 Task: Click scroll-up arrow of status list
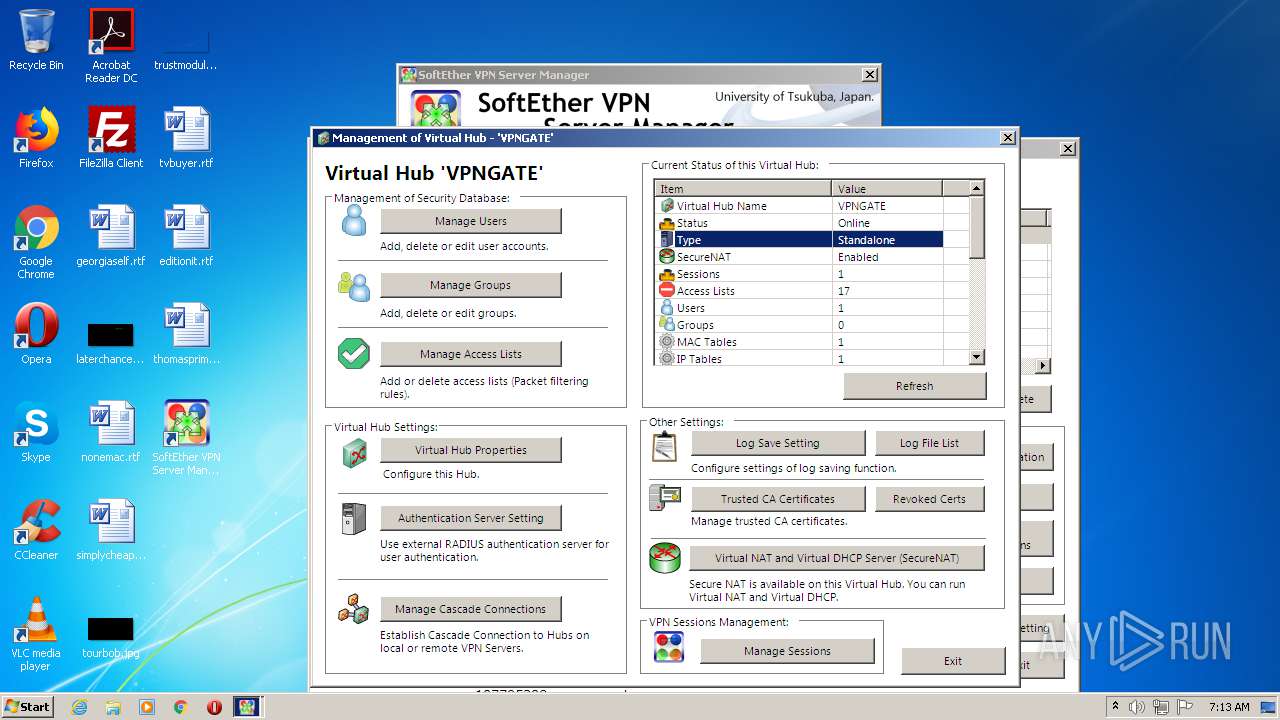[977, 188]
